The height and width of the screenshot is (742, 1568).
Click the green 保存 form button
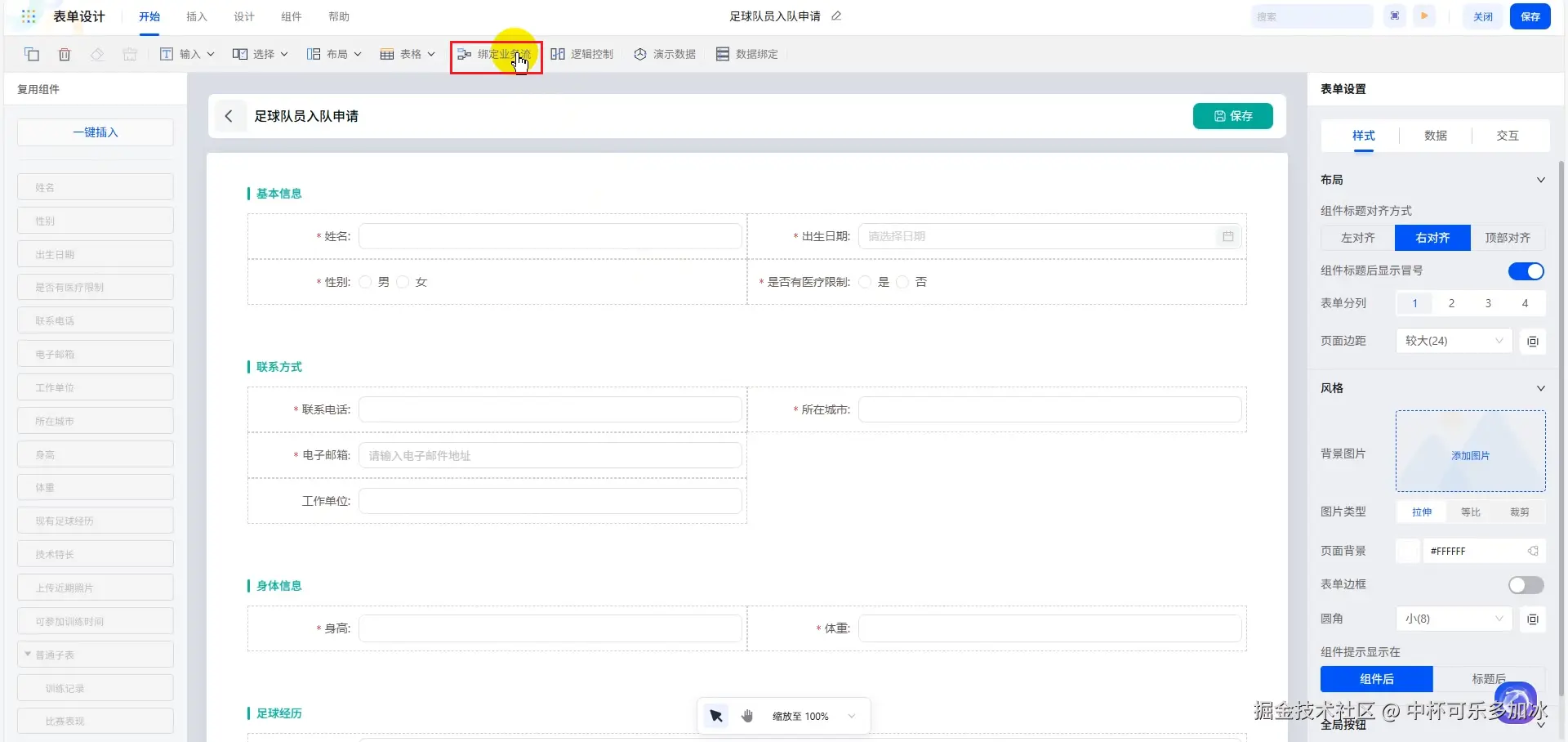(x=1233, y=116)
